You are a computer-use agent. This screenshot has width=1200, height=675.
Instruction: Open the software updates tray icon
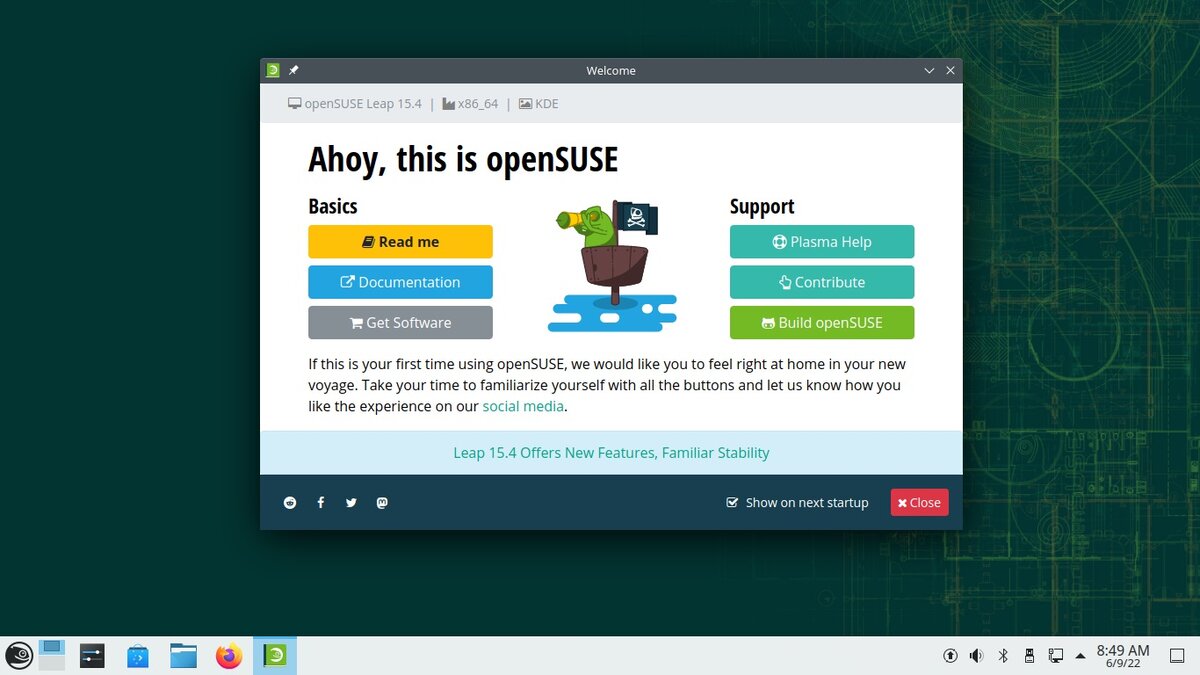click(950, 656)
